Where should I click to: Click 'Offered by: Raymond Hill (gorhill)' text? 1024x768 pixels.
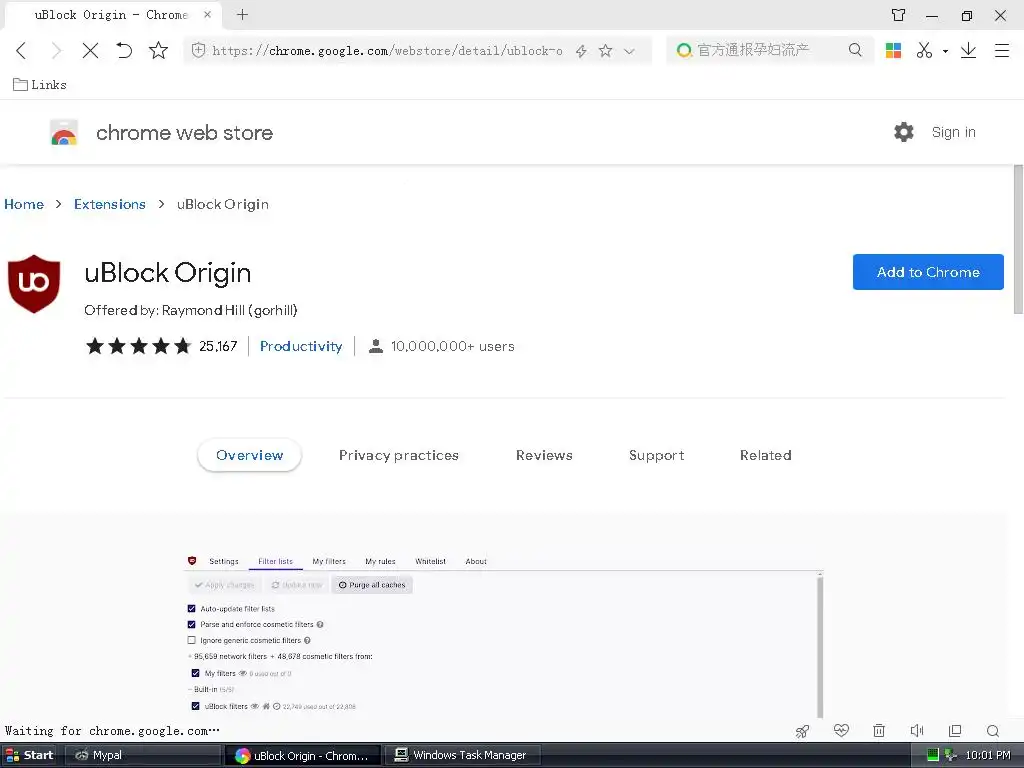click(191, 310)
